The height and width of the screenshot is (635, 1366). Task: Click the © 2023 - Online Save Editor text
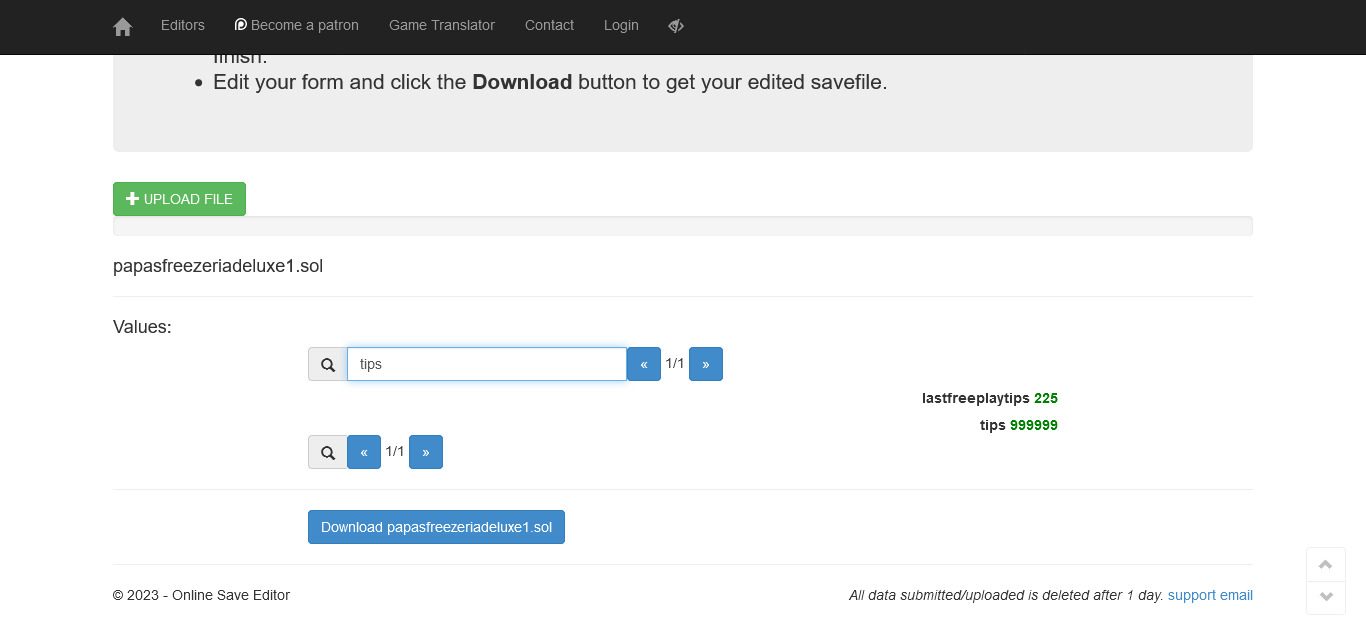[201, 595]
